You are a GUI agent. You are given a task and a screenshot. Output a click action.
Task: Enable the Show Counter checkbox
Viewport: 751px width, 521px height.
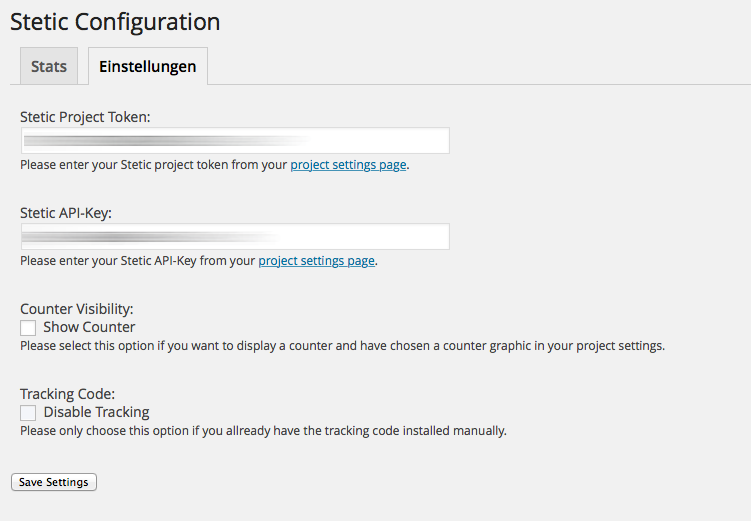(x=28, y=328)
